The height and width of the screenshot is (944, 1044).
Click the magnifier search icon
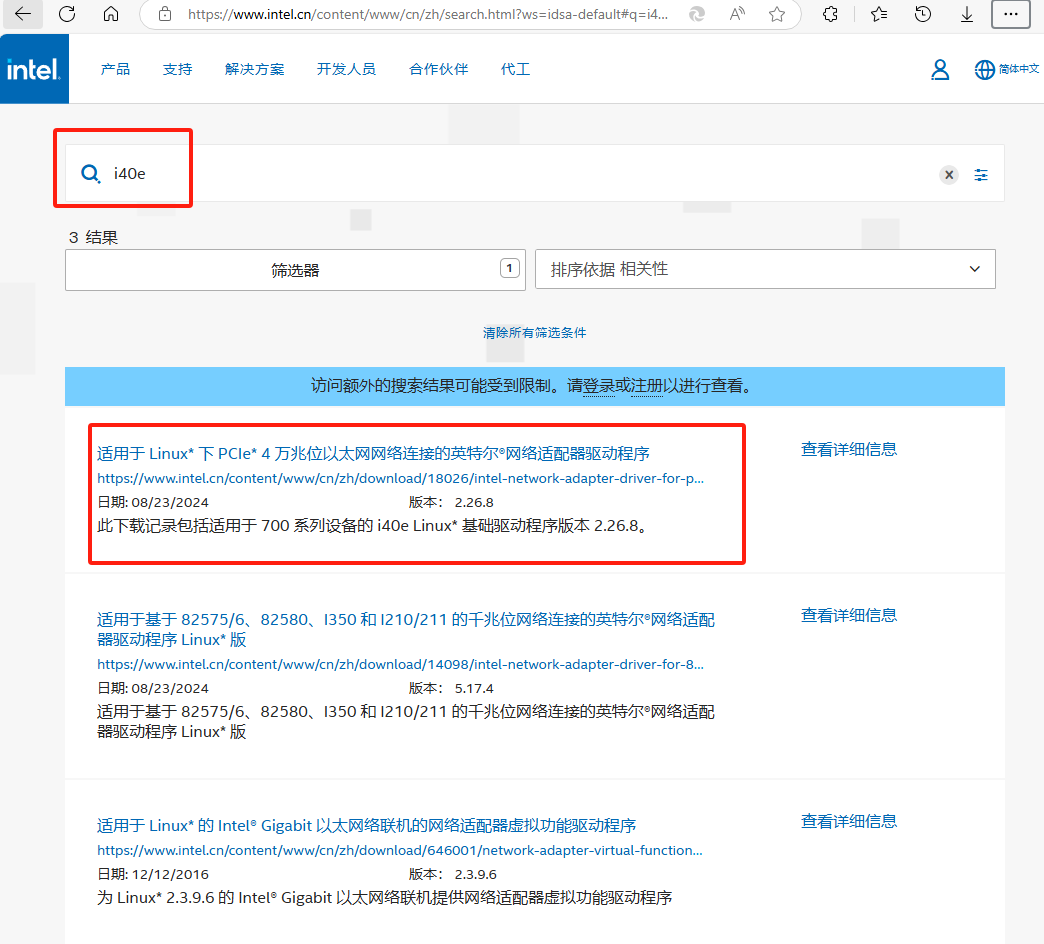point(91,174)
